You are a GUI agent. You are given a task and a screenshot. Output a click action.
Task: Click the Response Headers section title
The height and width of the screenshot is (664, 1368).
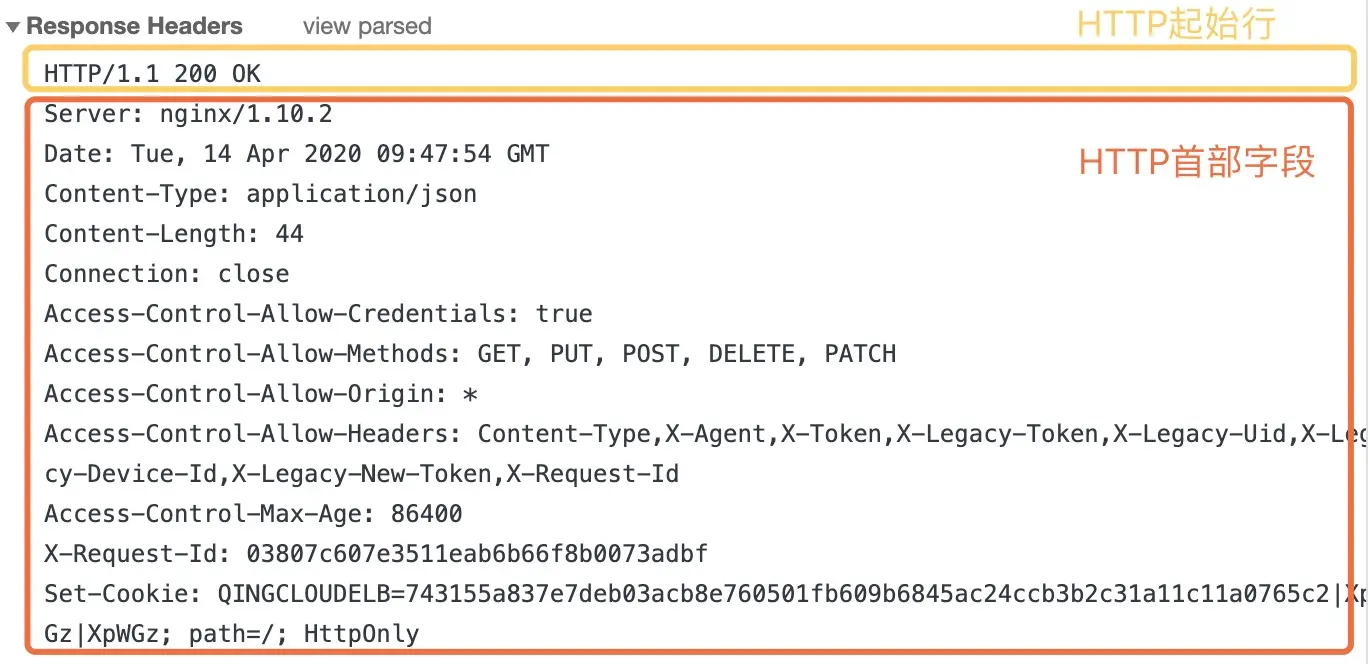pyautogui.click(x=134, y=27)
